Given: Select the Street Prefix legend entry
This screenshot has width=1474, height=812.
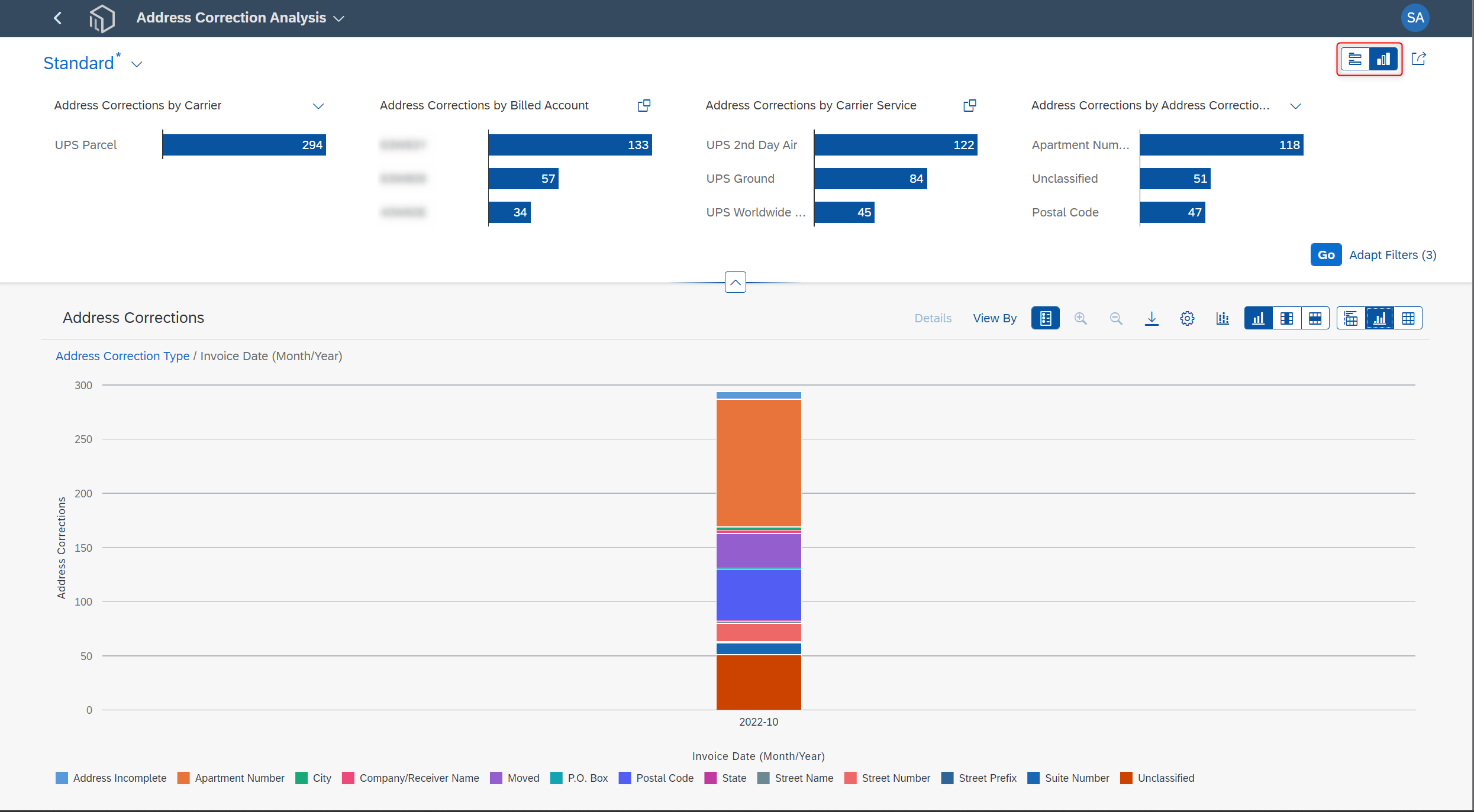Looking at the screenshot, I should click(979, 778).
